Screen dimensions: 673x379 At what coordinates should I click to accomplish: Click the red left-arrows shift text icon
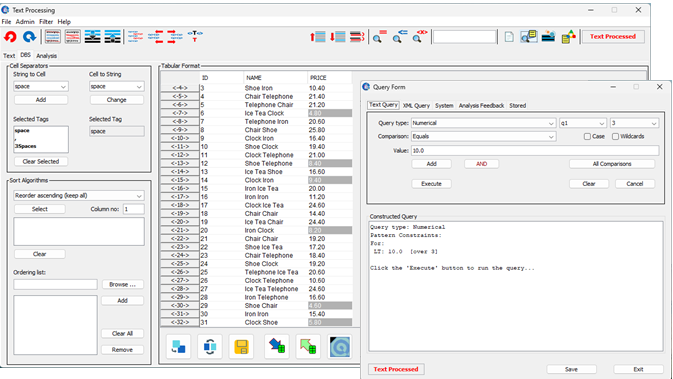click(155, 36)
